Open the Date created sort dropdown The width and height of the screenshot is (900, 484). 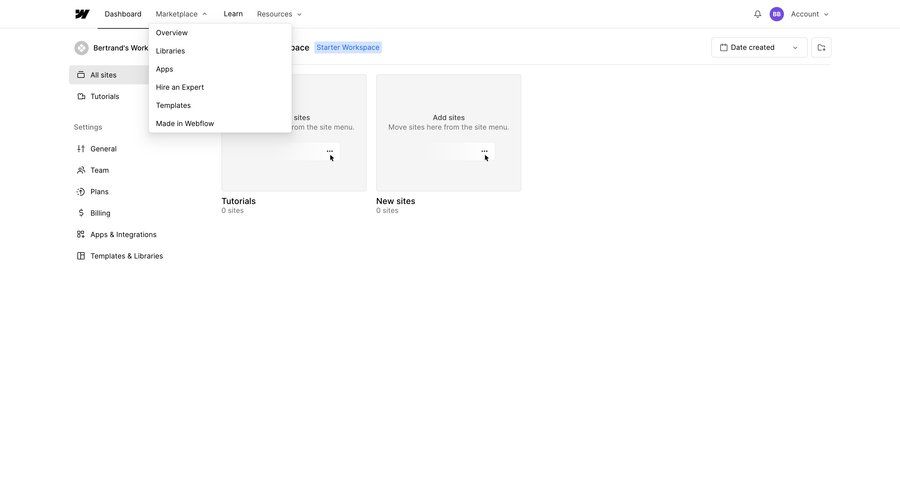click(x=758, y=47)
